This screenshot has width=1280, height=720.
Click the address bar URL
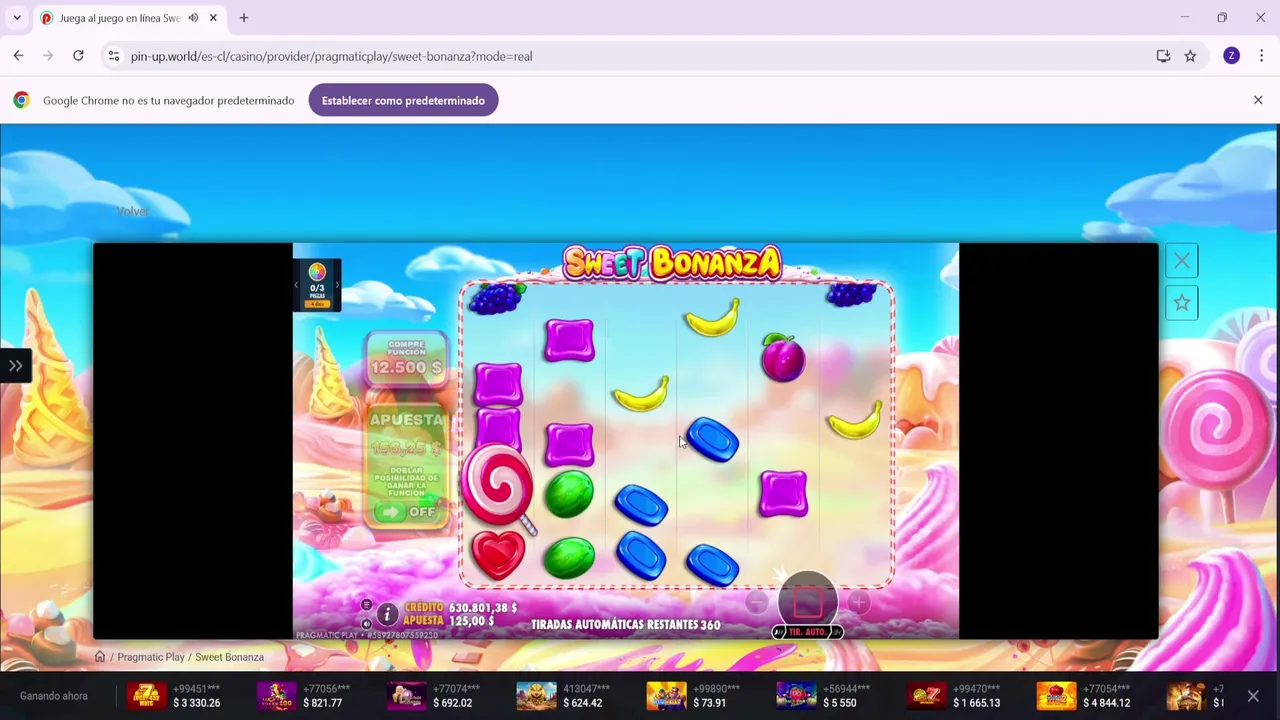coord(331,56)
